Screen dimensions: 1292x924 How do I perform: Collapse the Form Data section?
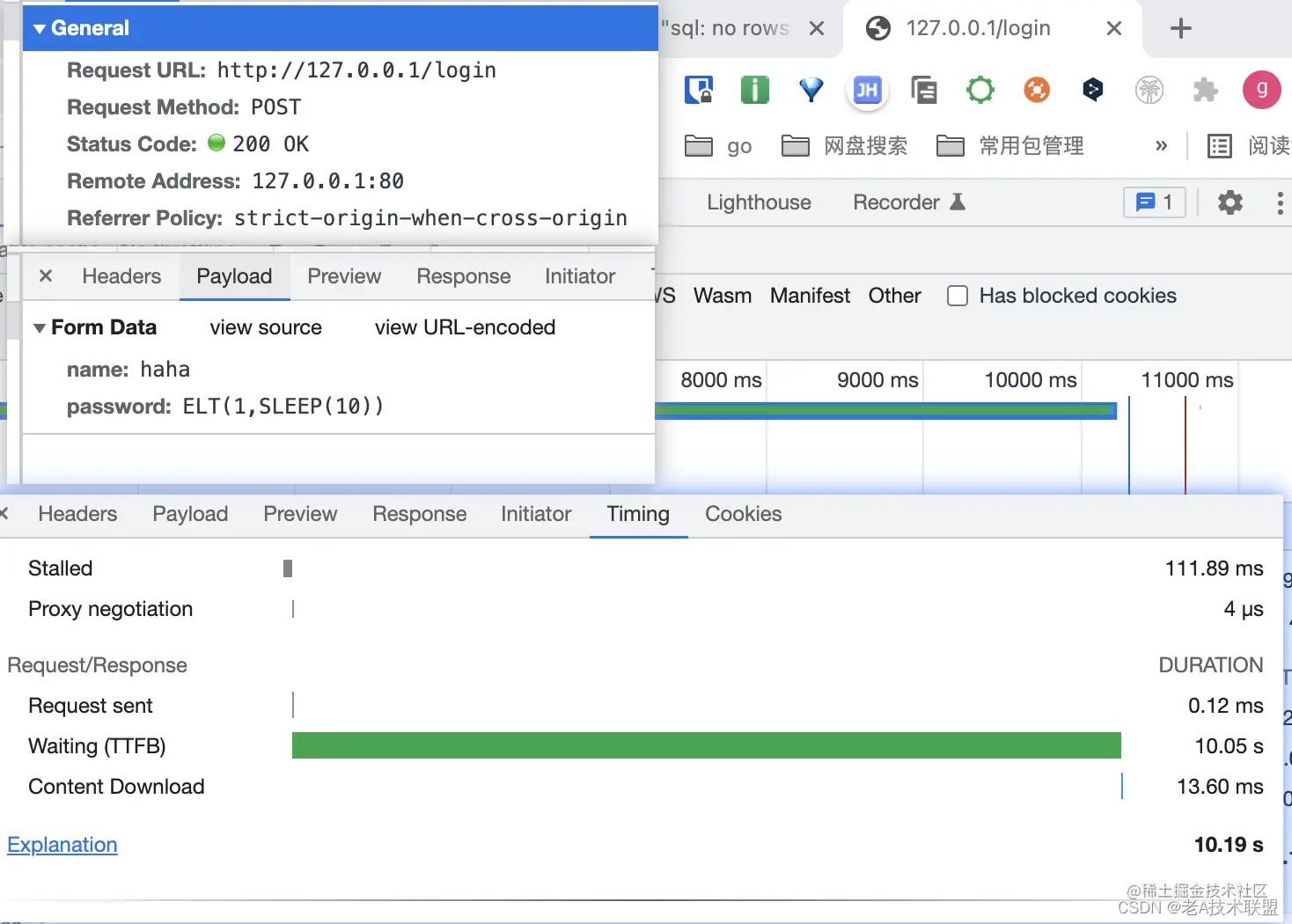coord(40,328)
